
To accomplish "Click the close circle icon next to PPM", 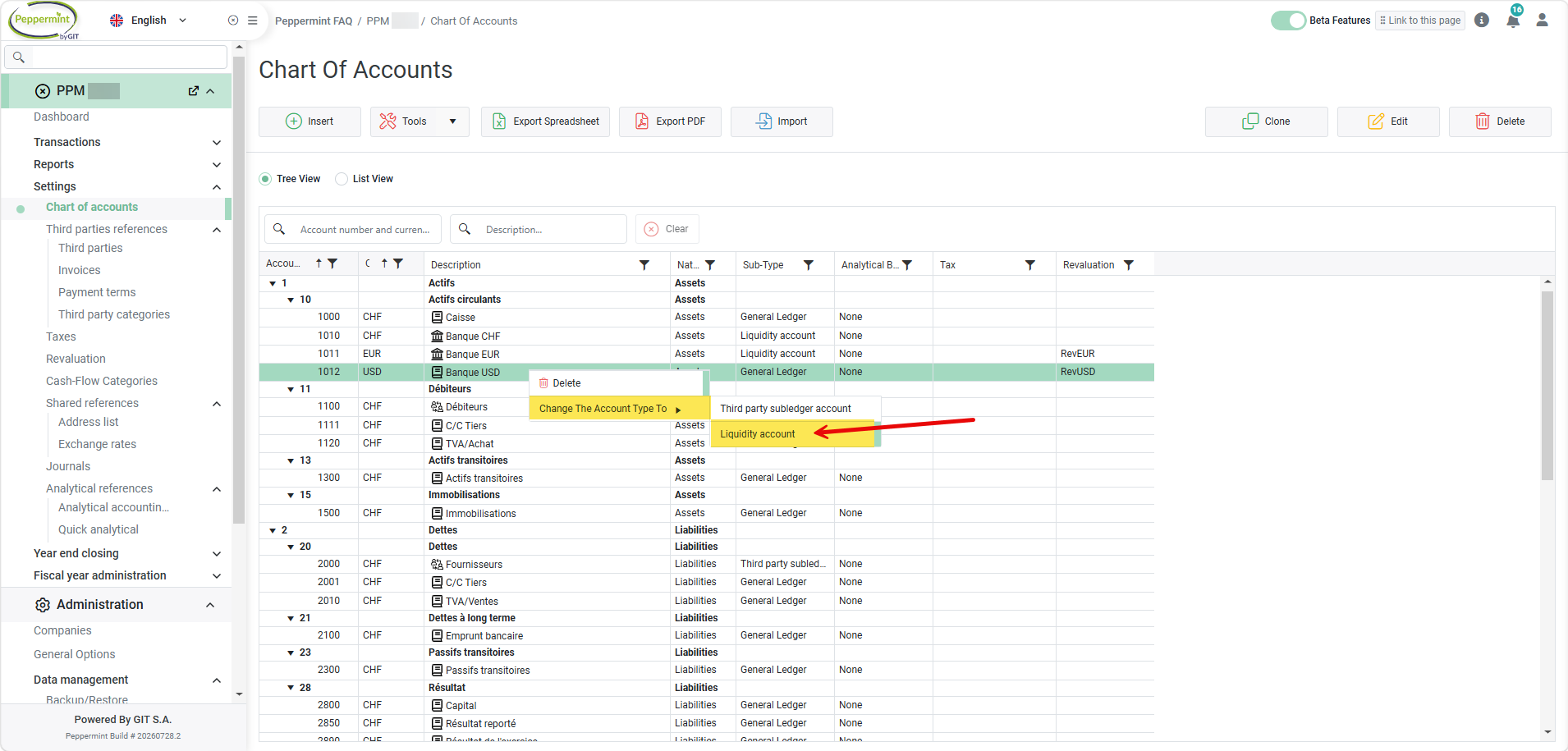I will tap(43, 91).
